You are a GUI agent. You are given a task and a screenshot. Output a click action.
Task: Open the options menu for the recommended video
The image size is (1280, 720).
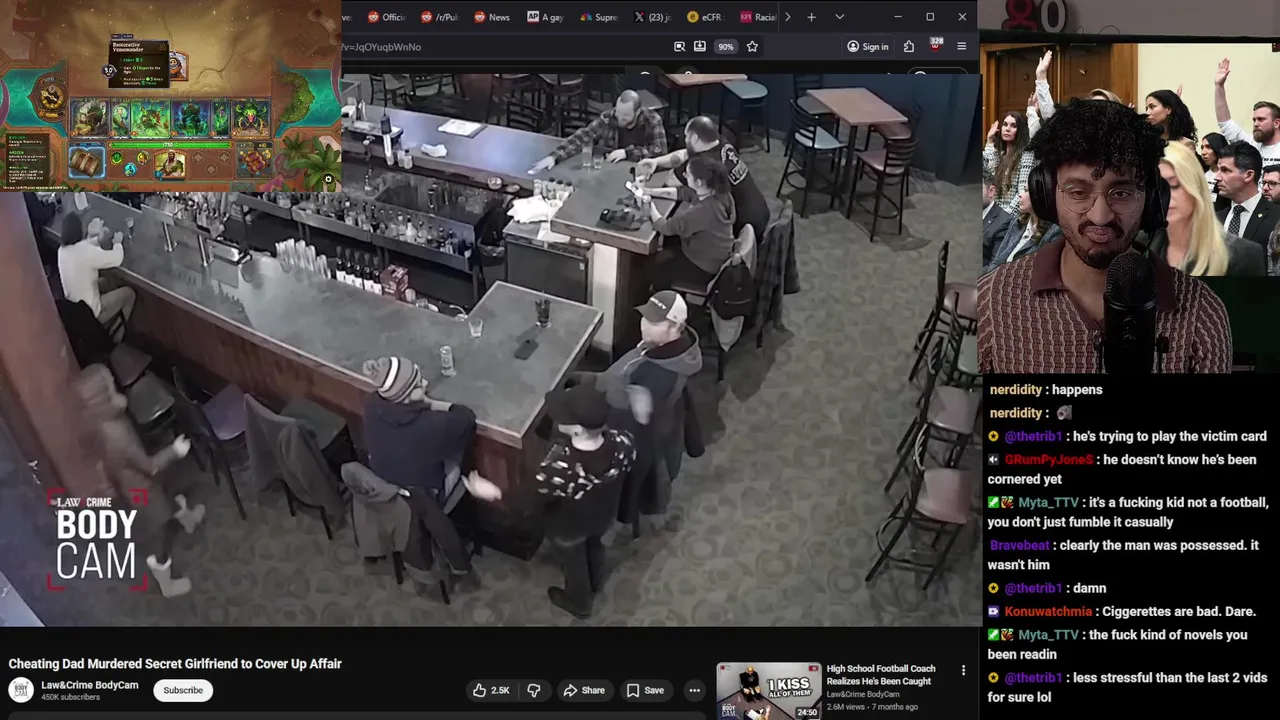[x=963, y=670]
